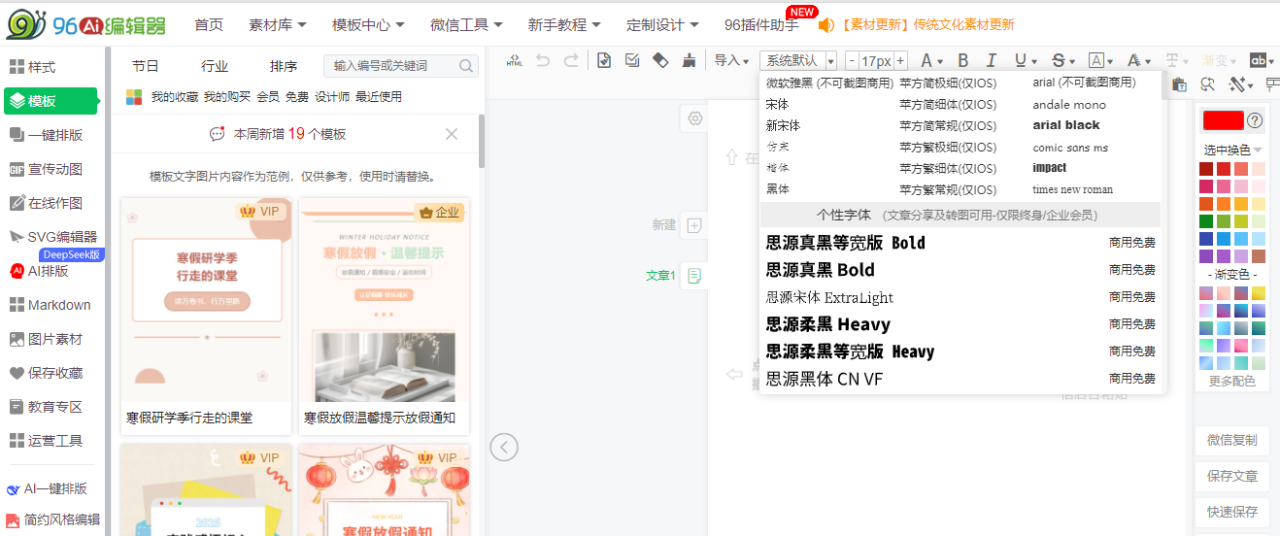
Task: Click the undo arrow in toolbar
Action: point(543,60)
